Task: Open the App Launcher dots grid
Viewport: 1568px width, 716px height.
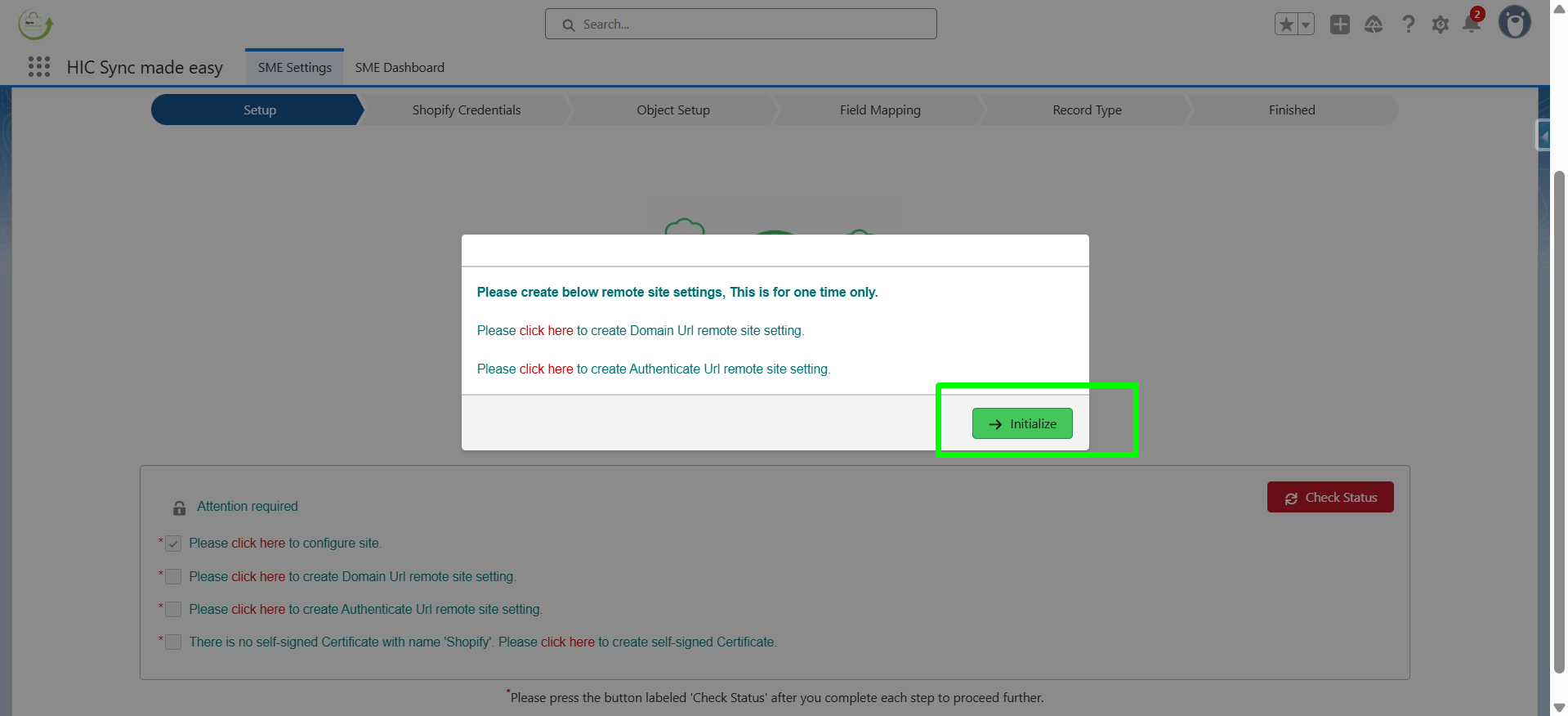Action: coord(39,67)
